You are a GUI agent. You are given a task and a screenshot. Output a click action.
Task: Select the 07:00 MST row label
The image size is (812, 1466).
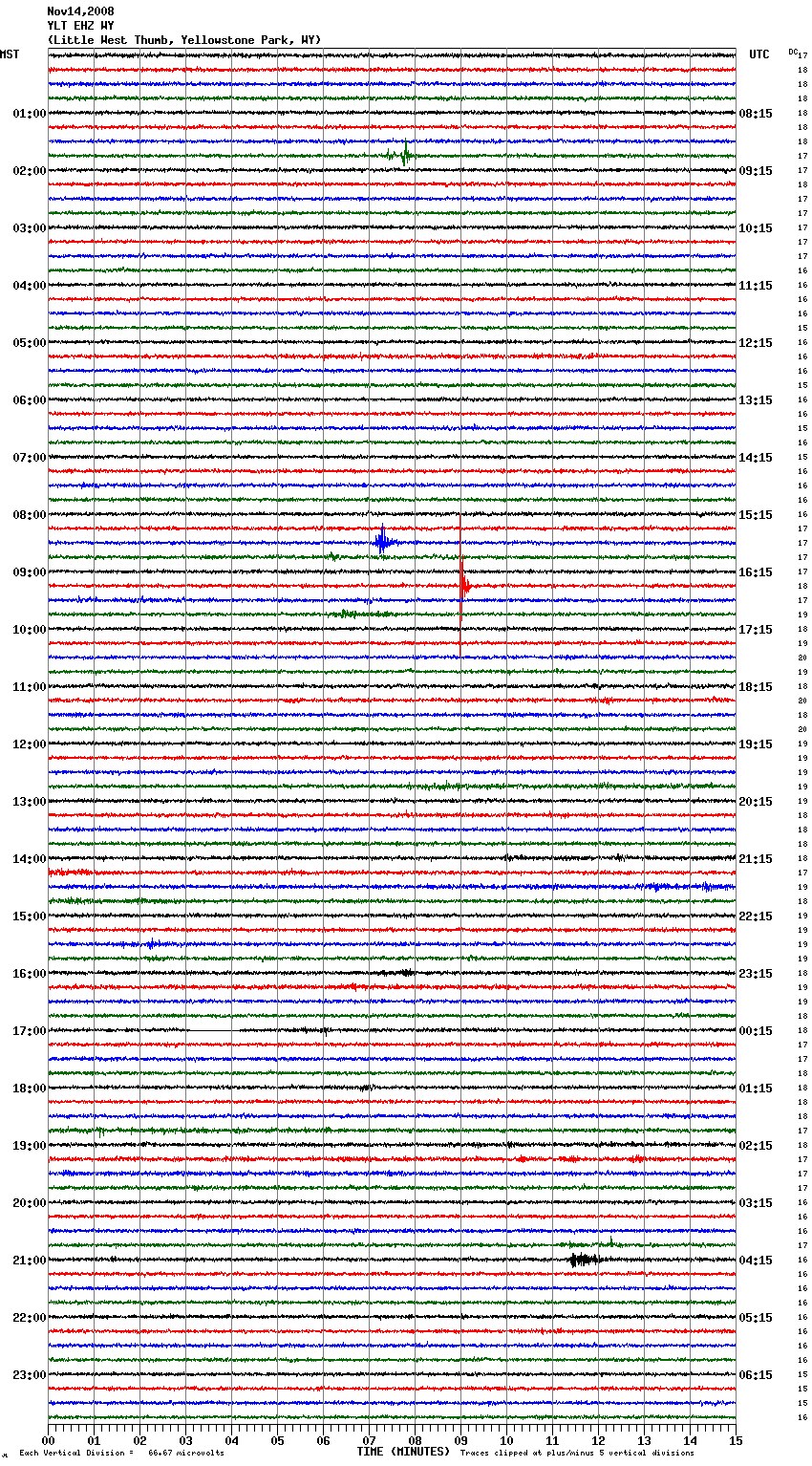point(30,458)
